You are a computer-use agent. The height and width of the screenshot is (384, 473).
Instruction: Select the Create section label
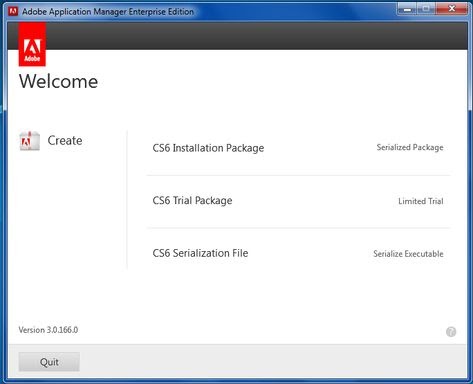(65, 140)
